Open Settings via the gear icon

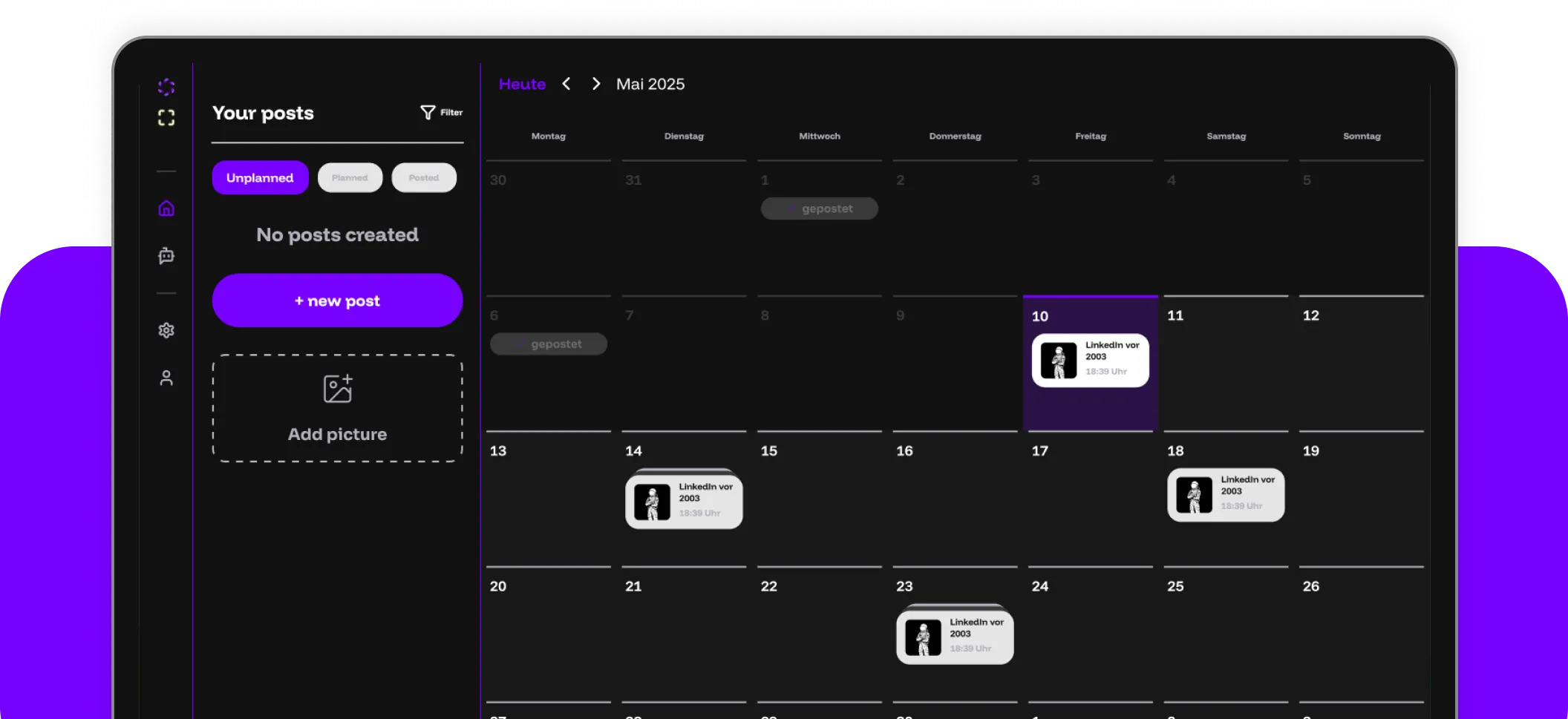[x=166, y=330]
